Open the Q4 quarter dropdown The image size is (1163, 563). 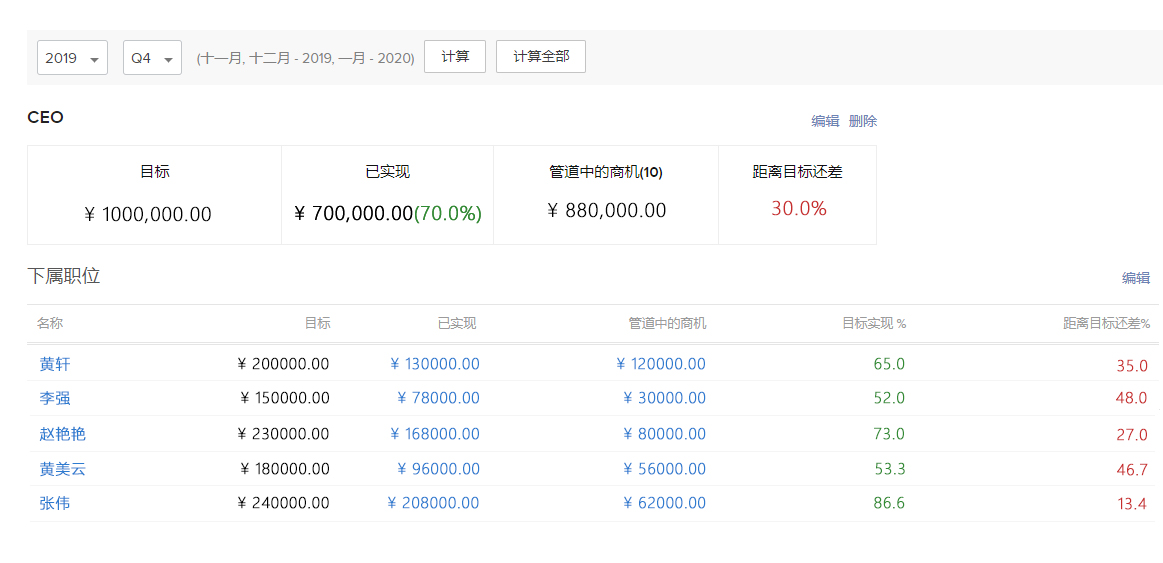152,58
